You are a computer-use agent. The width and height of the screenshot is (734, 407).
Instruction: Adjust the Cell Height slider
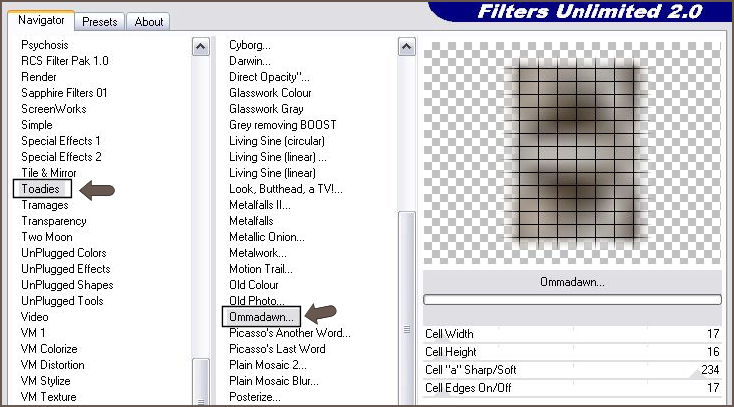coord(570,352)
